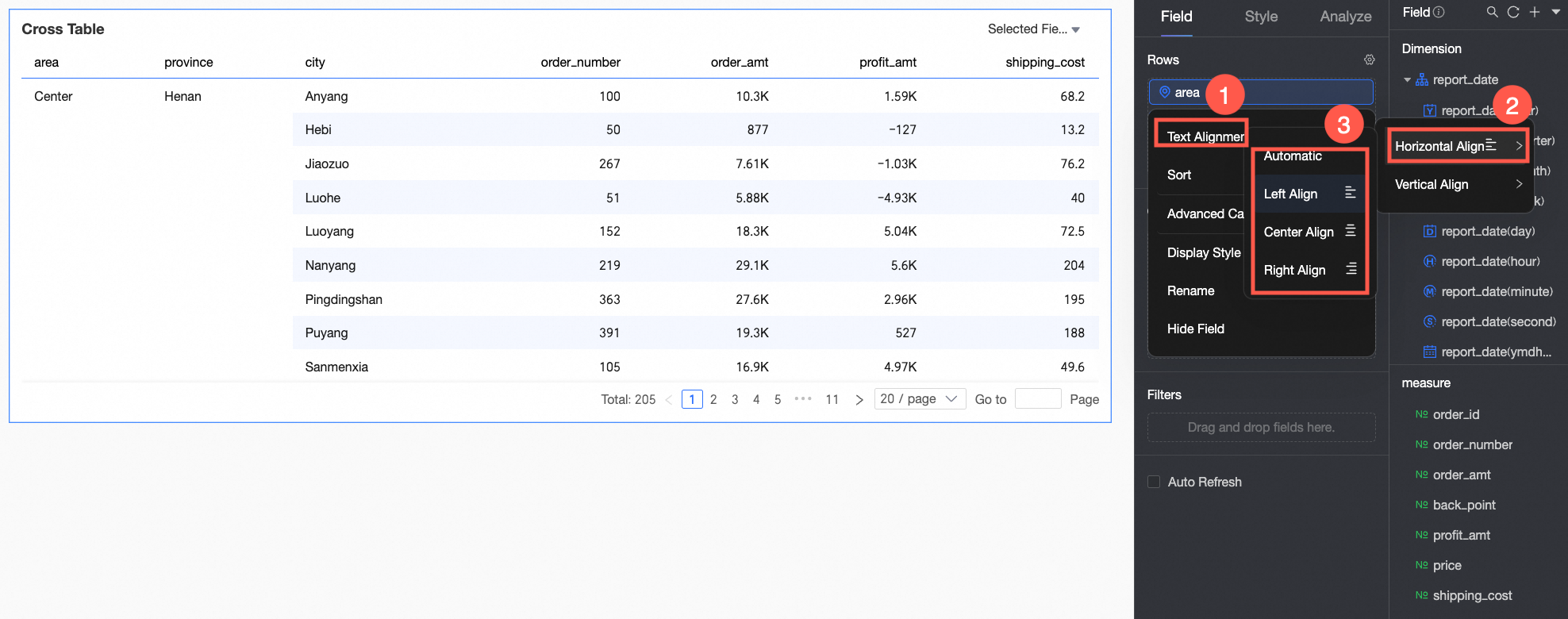Open the Sort menu item

[1179, 175]
